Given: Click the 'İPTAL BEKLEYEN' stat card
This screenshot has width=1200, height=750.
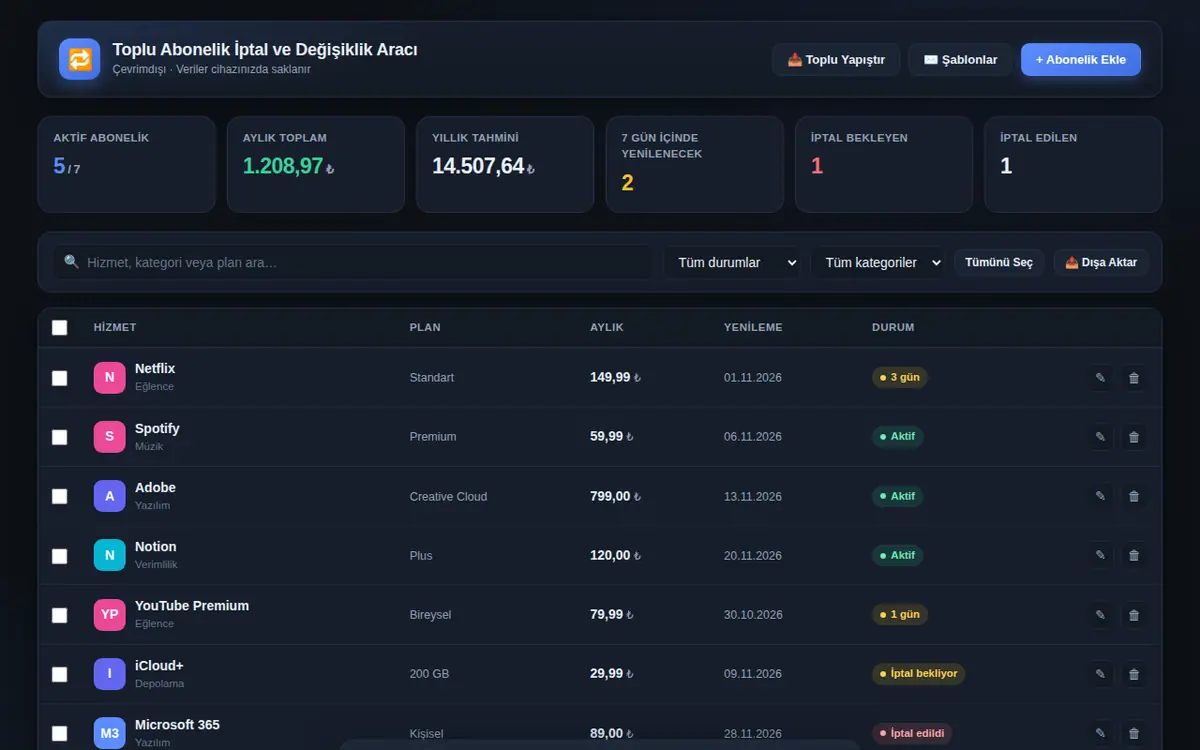Looking at the screenshot, I should pos(884,164).
